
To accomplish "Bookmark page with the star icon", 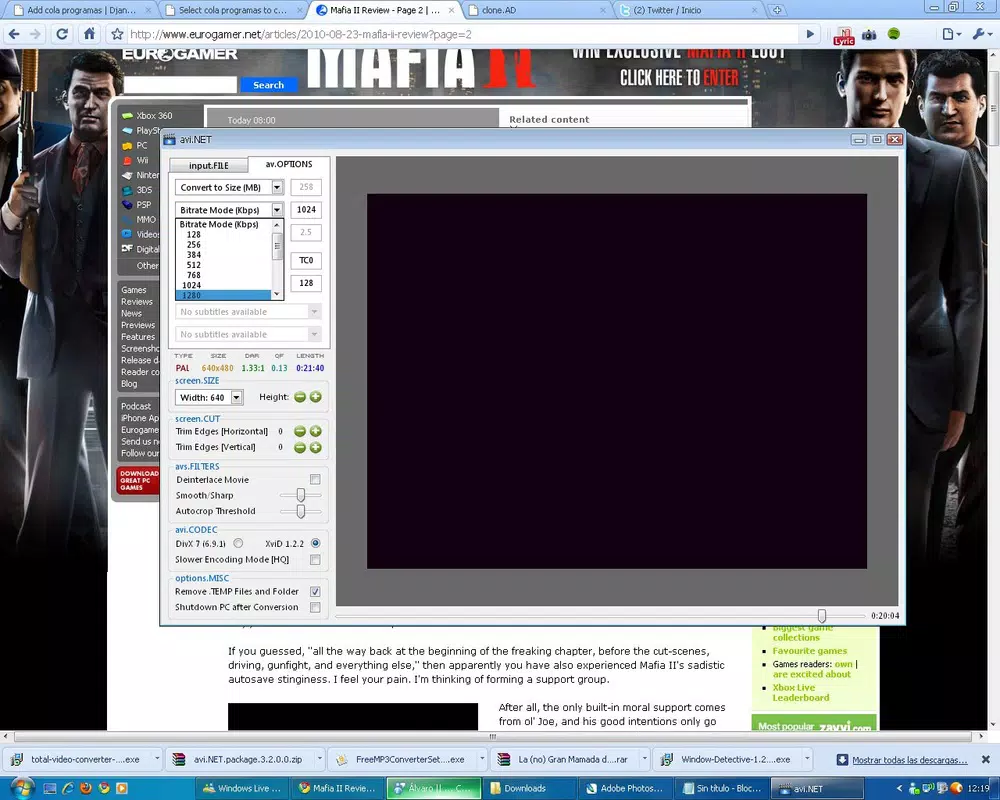I will point(117,34).
